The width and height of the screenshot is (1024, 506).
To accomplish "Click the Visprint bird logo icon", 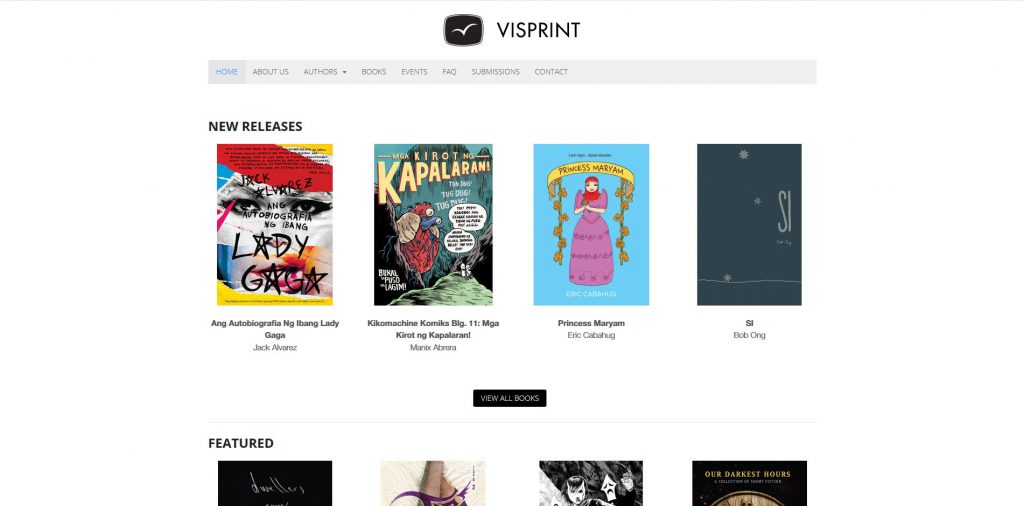I will pyautogui.click(x=463, y=30).
